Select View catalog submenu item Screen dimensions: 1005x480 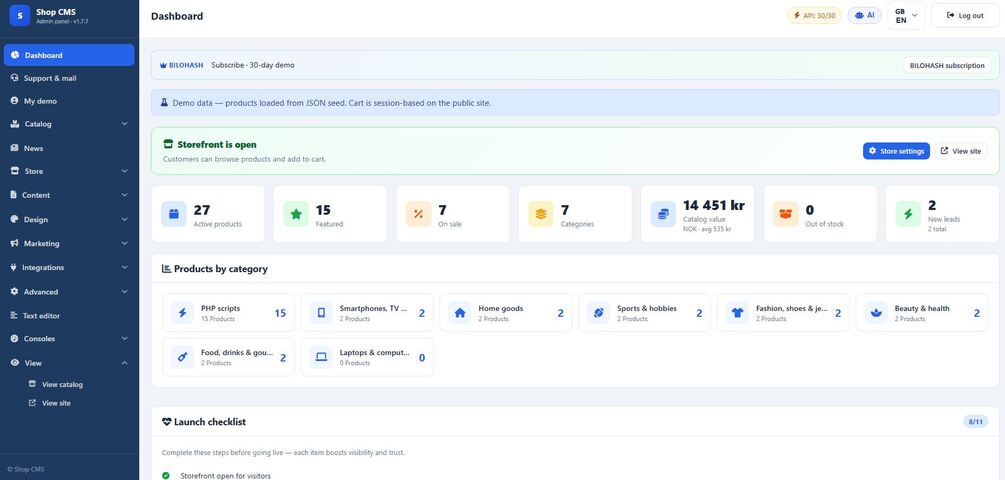coord(63,385)
